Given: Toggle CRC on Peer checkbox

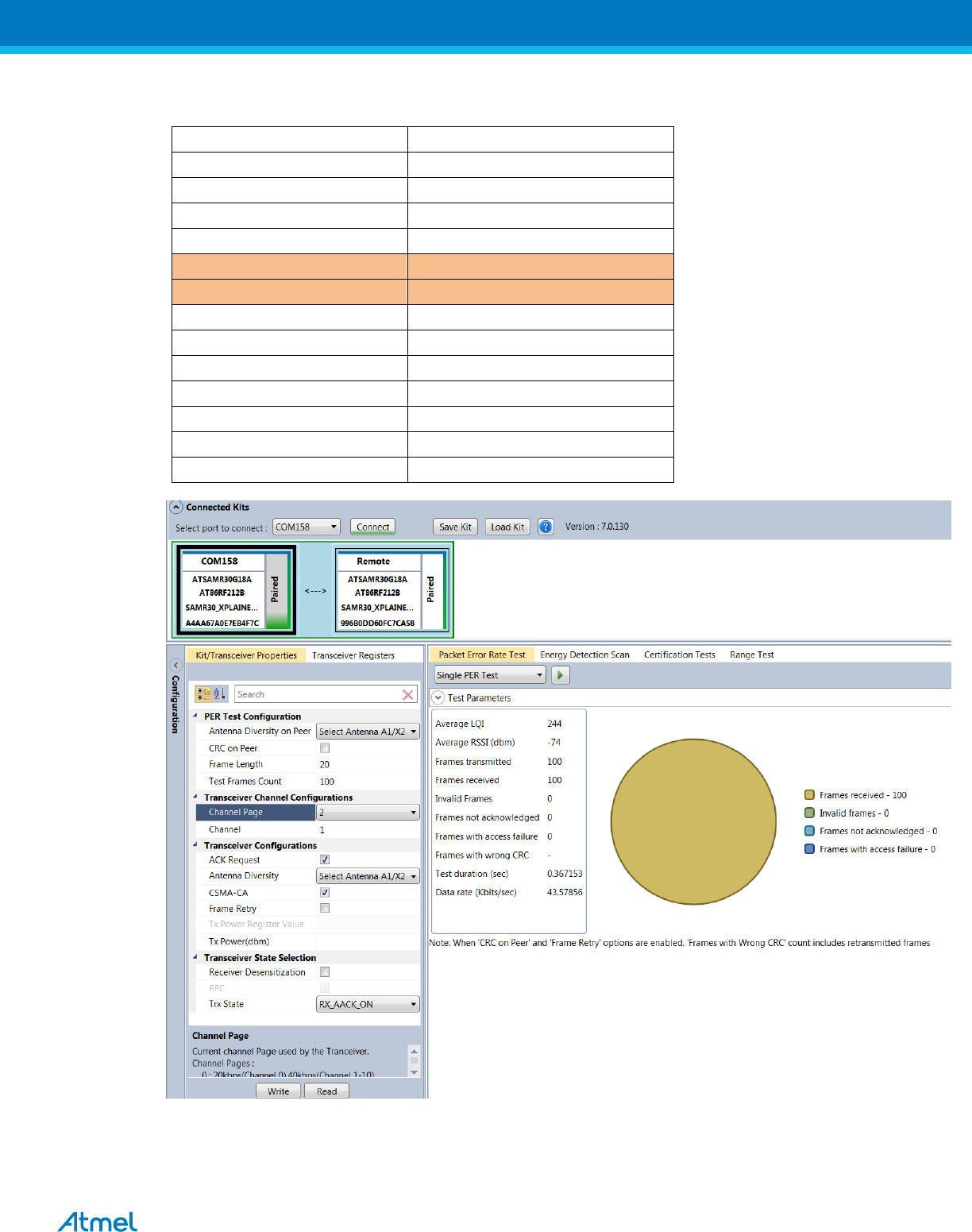Looking at the screenshot, I should point(325,748).
